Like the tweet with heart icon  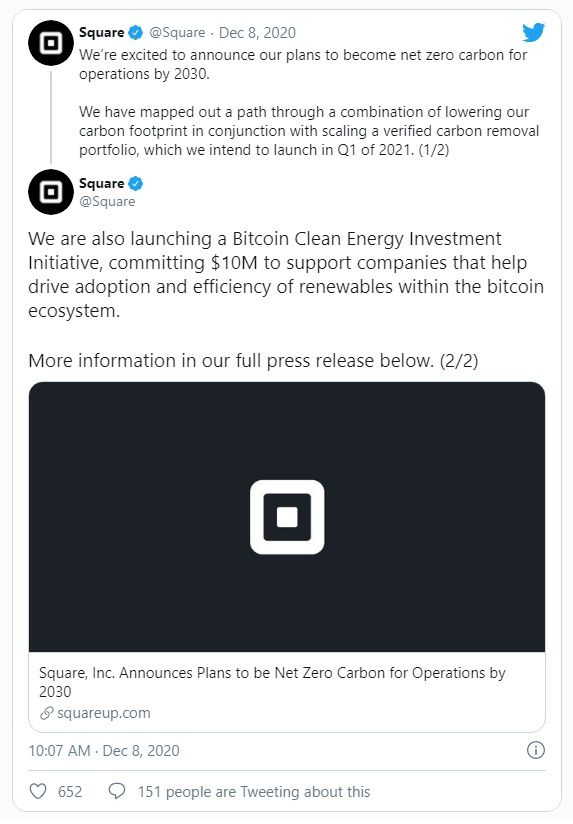point(38,791)
